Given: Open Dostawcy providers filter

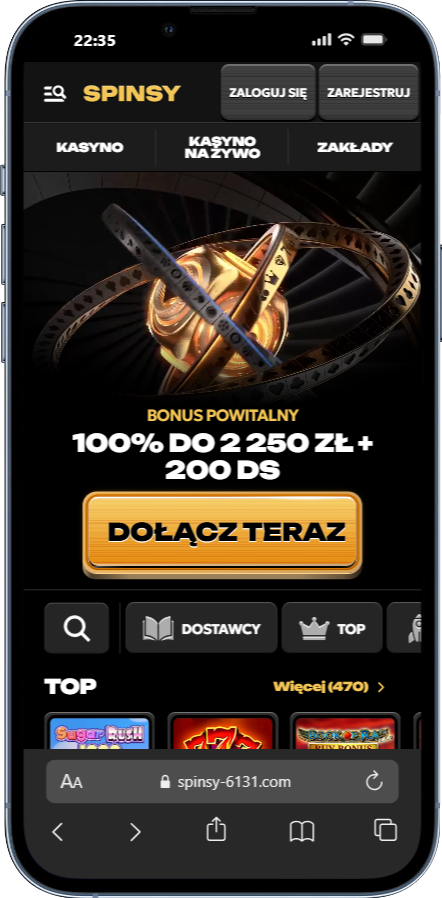Looking at the screenshot, I should pyautogui.click(x=202, y=628).
